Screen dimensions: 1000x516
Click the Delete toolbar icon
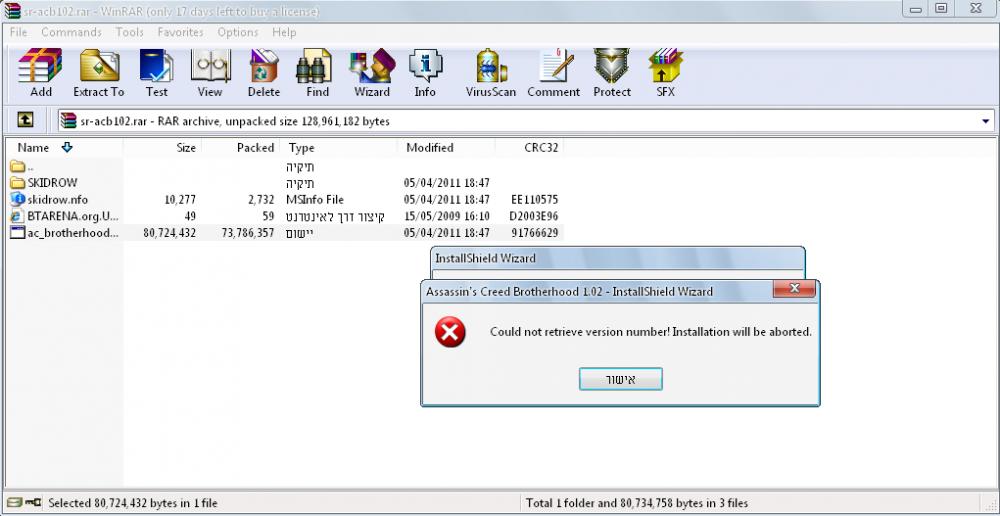click(x=264, y=73)
